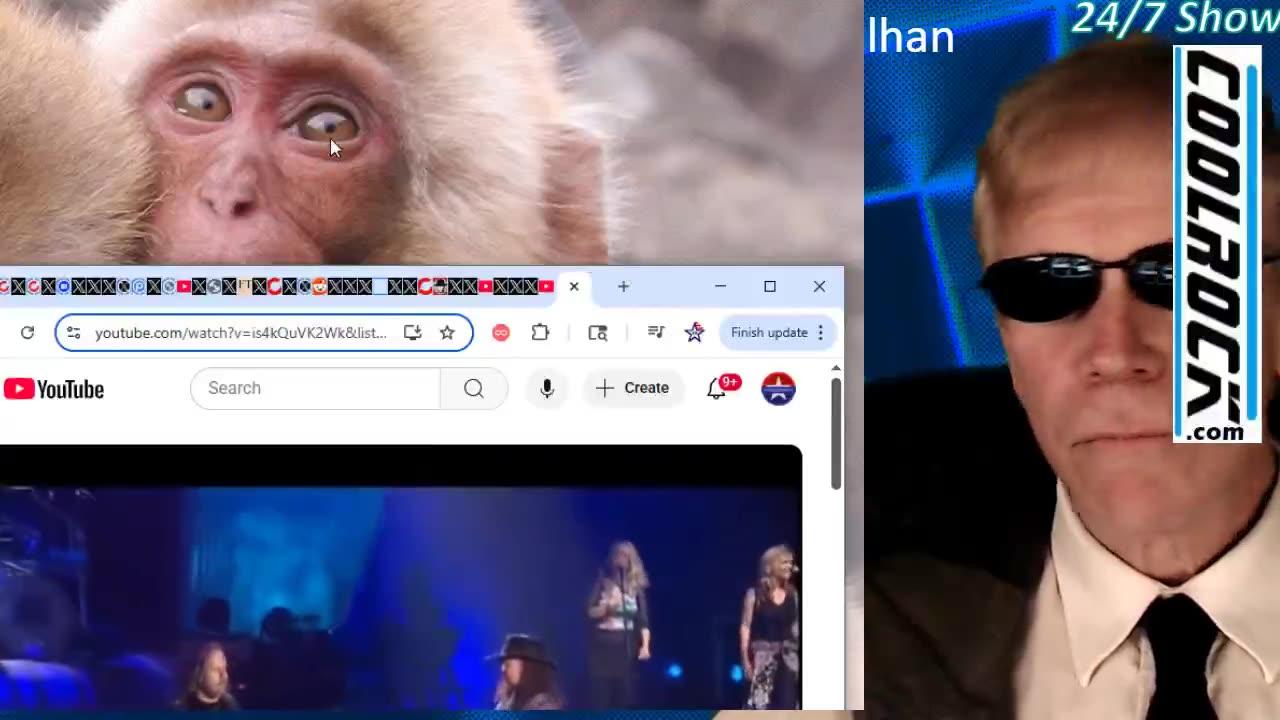Click the page vertical scrollbar thumb
The image size is (1280, 720).
836,434
